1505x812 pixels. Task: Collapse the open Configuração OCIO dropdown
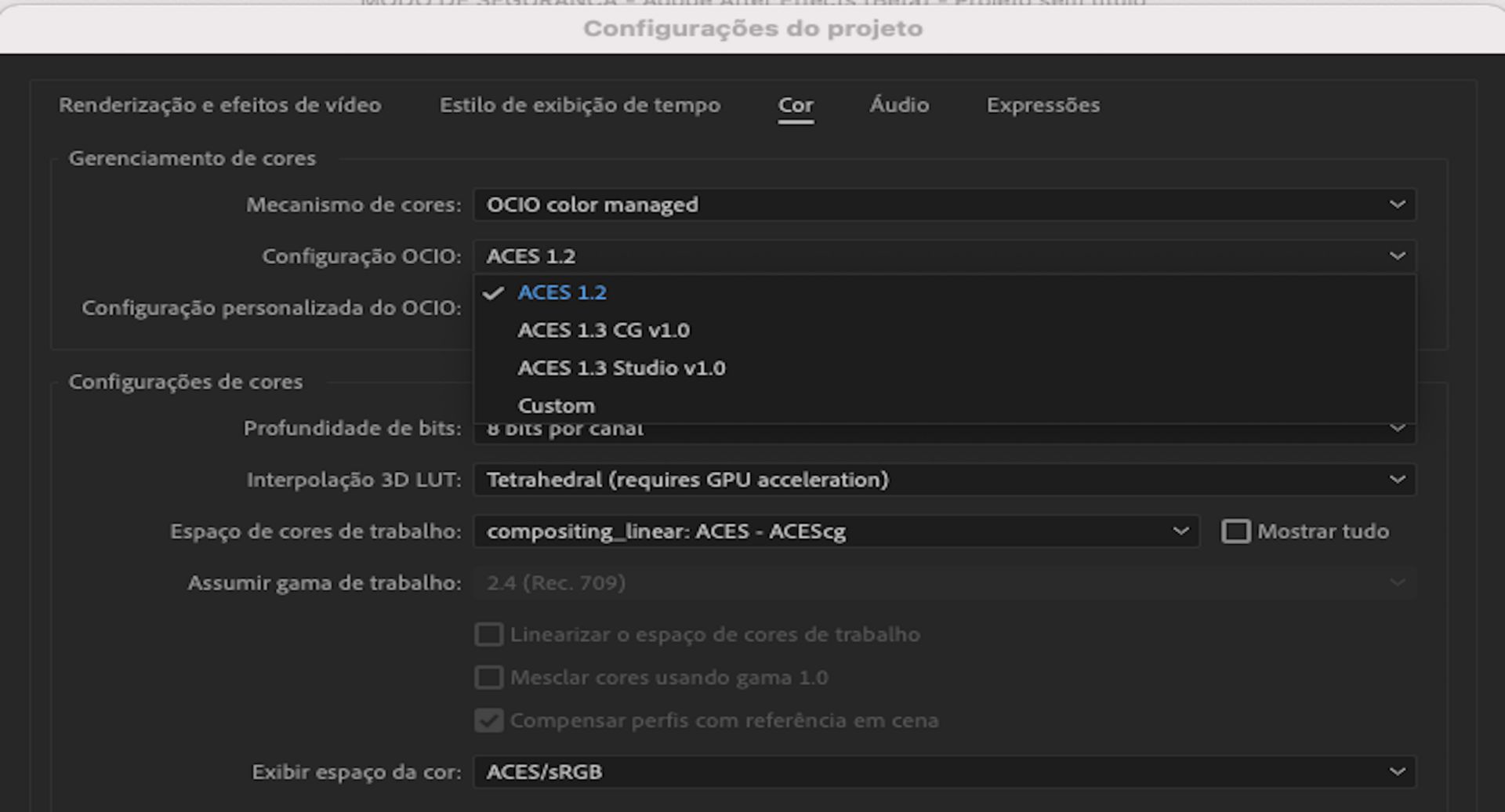tap(945, 255)
